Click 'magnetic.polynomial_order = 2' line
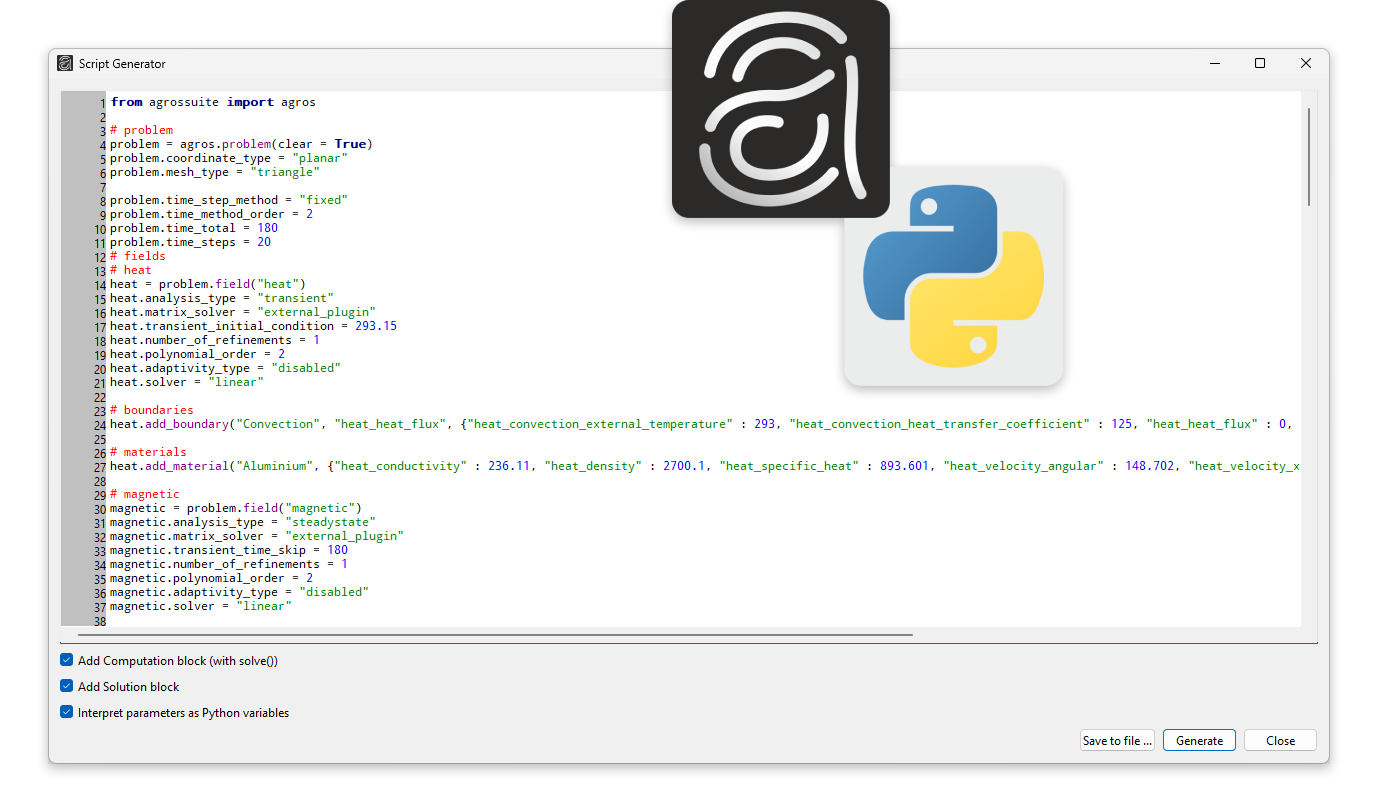This screenshot has height=798, width=1390. [x=211, y=578]
